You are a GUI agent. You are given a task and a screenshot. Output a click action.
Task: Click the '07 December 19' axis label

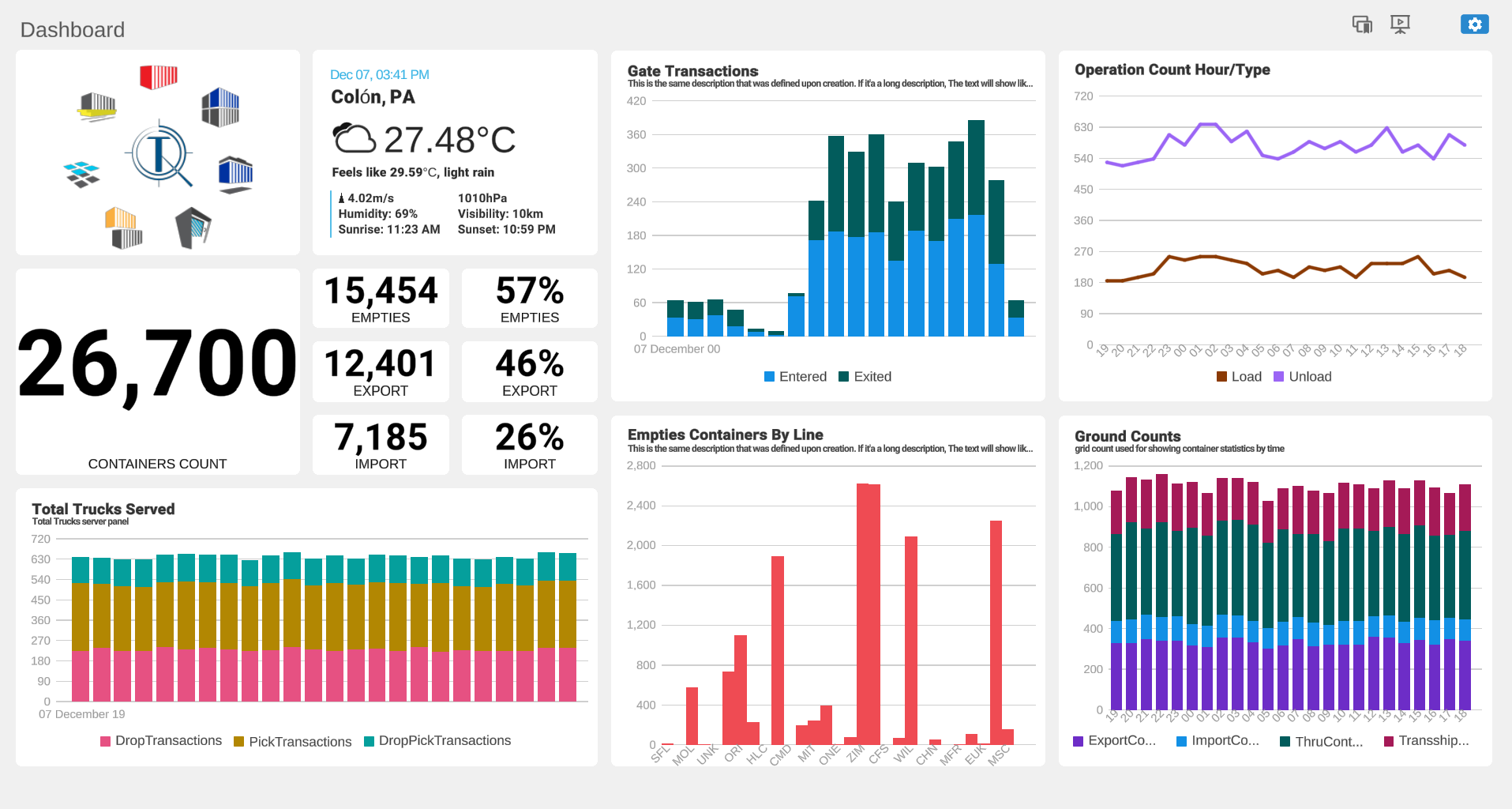pyautogui.click(x=81, y=714)
